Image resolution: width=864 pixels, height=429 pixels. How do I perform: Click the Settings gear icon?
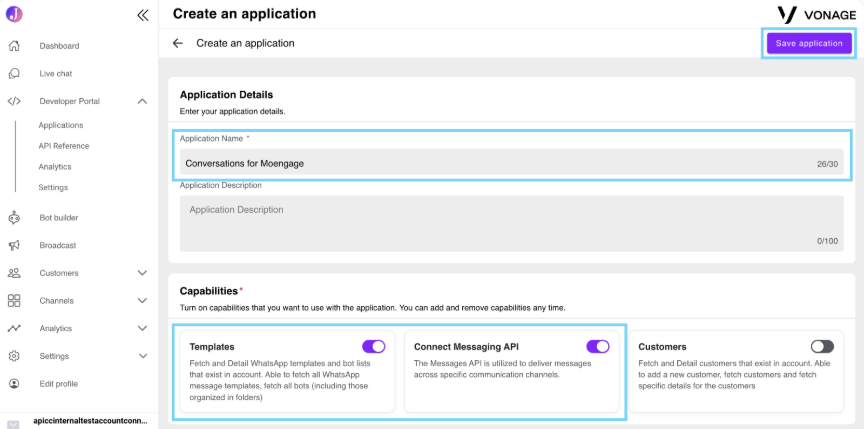[14, 356]
